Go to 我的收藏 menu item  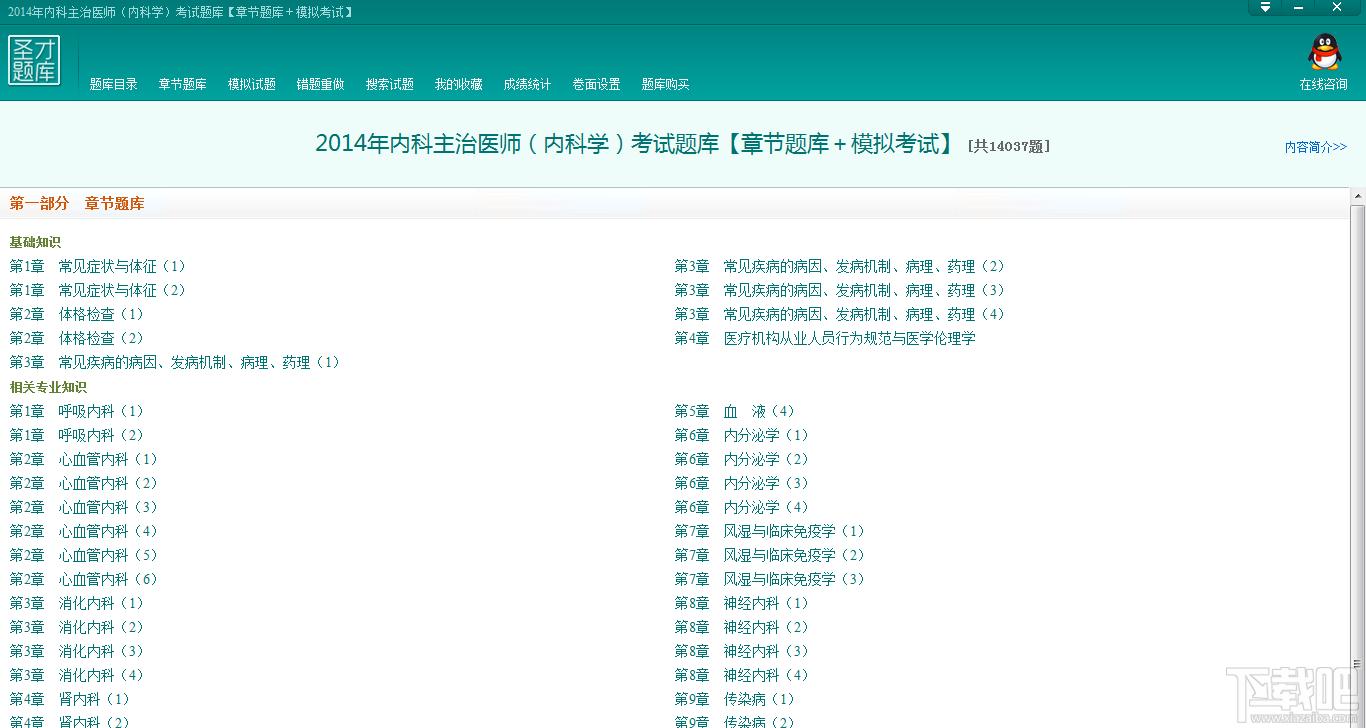pos(459,84)
